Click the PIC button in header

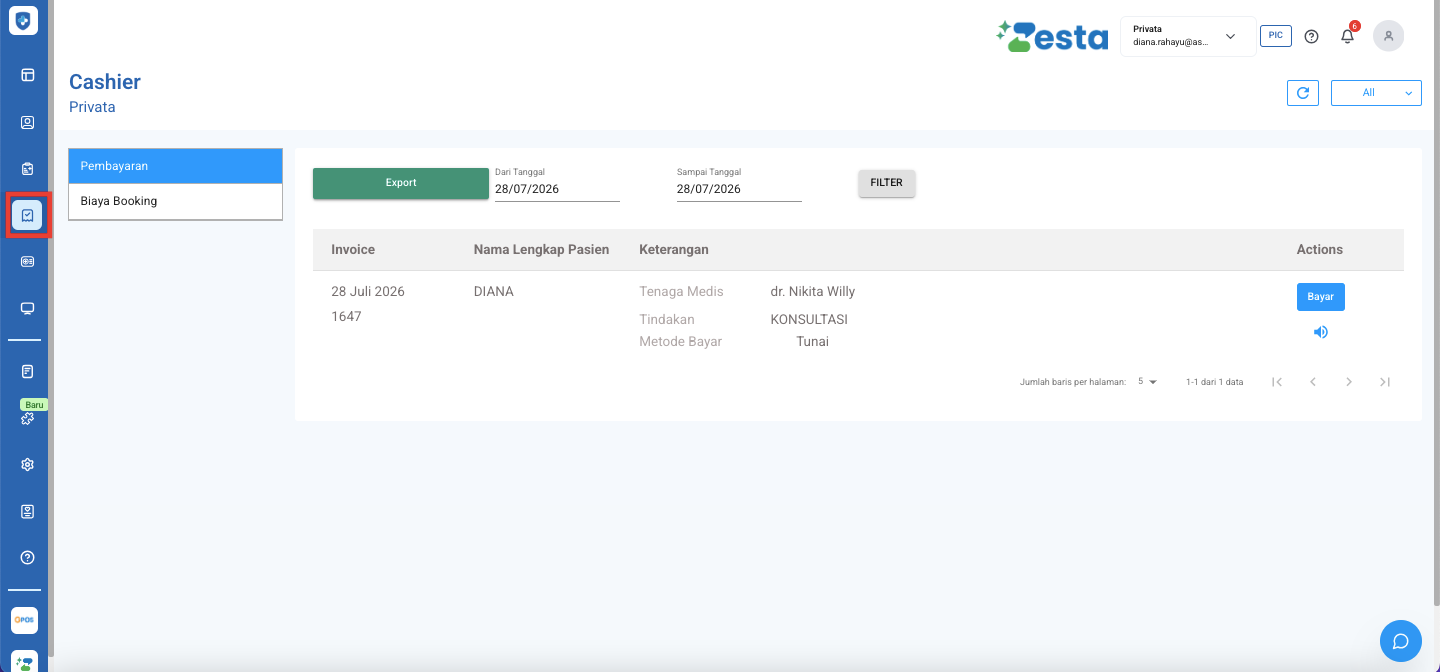1275,35
